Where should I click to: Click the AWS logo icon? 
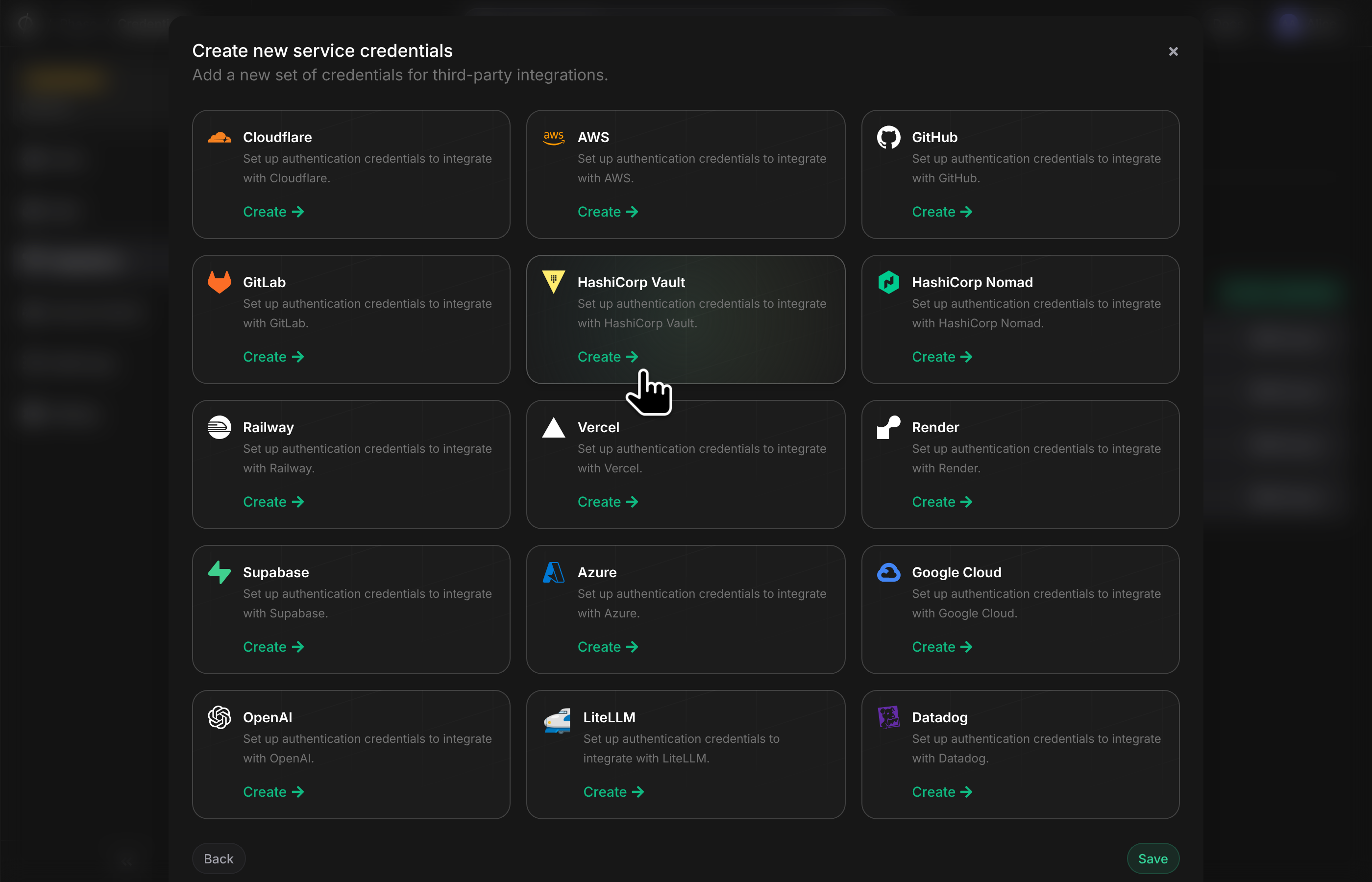tap(554, 138)
